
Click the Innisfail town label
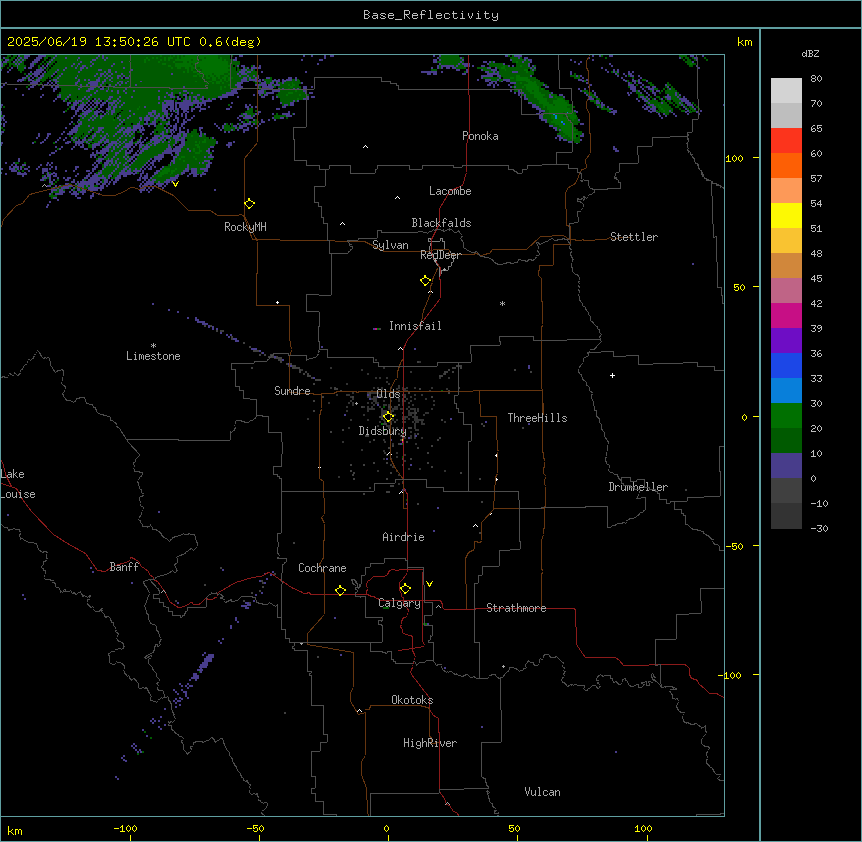click(415, 326)
